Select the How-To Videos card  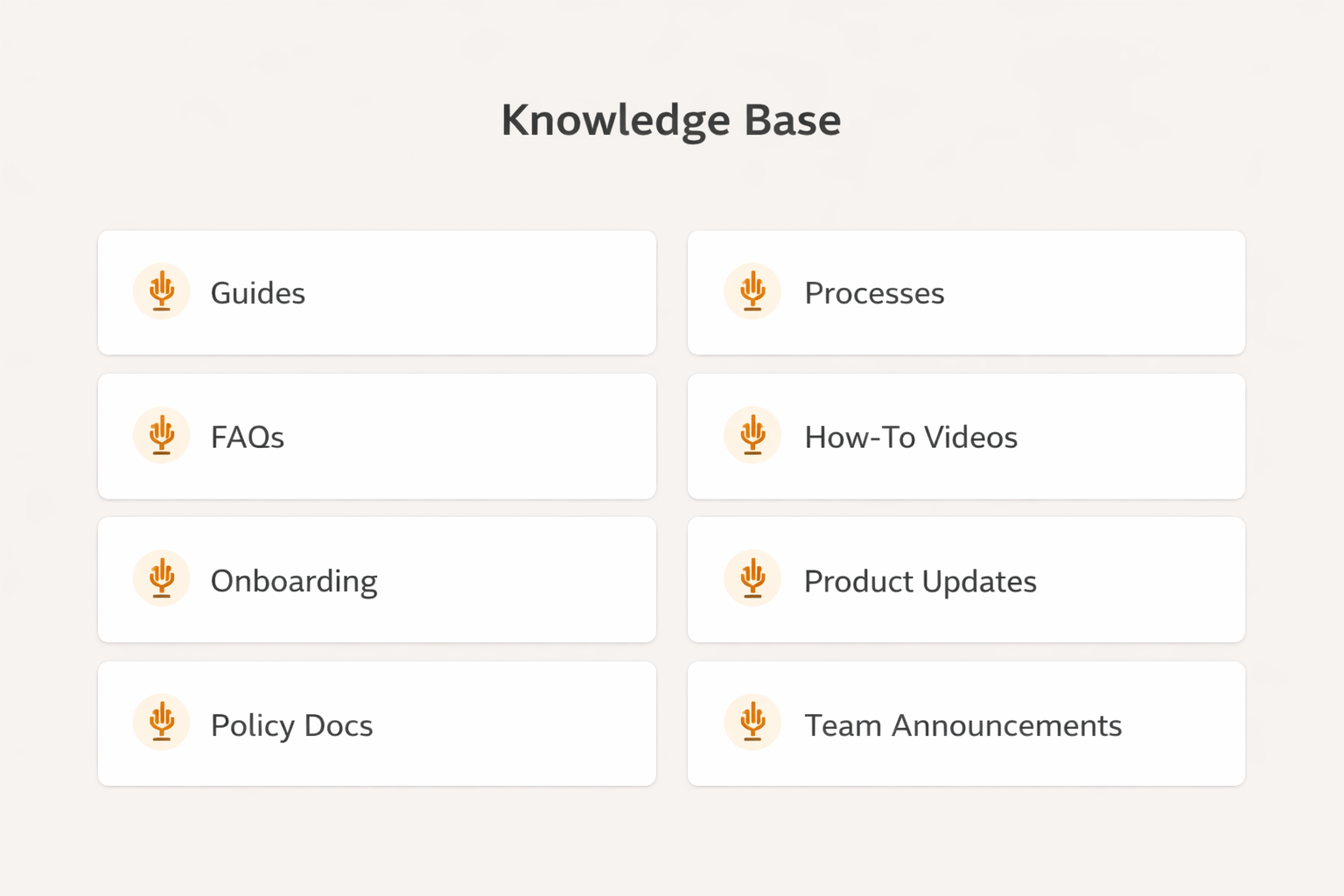pos(965,436)
